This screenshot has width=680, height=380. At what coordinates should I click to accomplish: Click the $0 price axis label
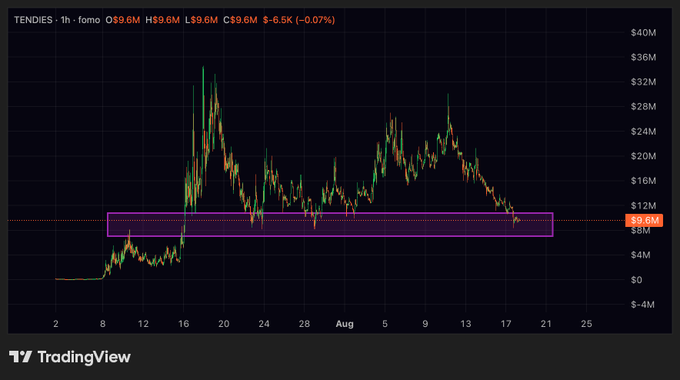pos(637,280)
